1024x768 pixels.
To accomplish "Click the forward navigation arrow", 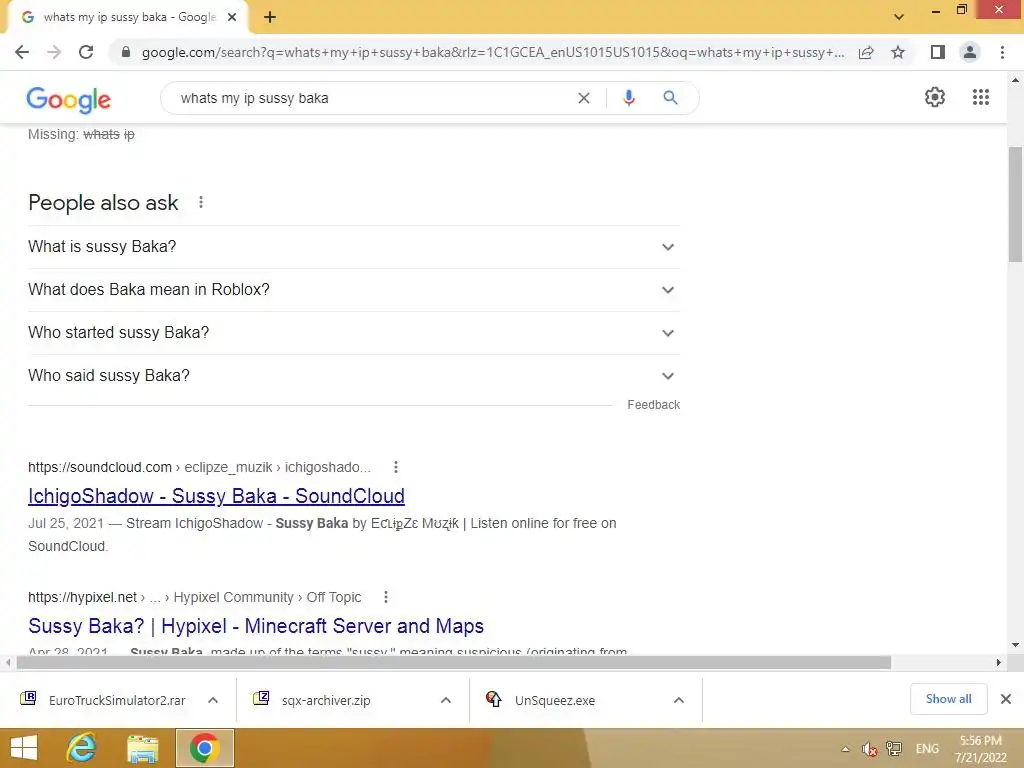I will [x=54, y=52].
